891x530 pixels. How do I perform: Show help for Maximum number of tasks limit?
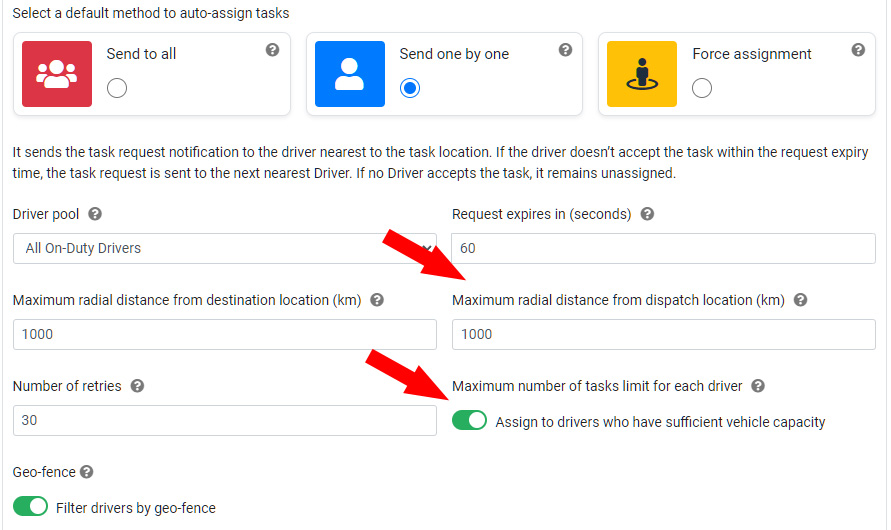pyautogui.click(x=757, y=386)
